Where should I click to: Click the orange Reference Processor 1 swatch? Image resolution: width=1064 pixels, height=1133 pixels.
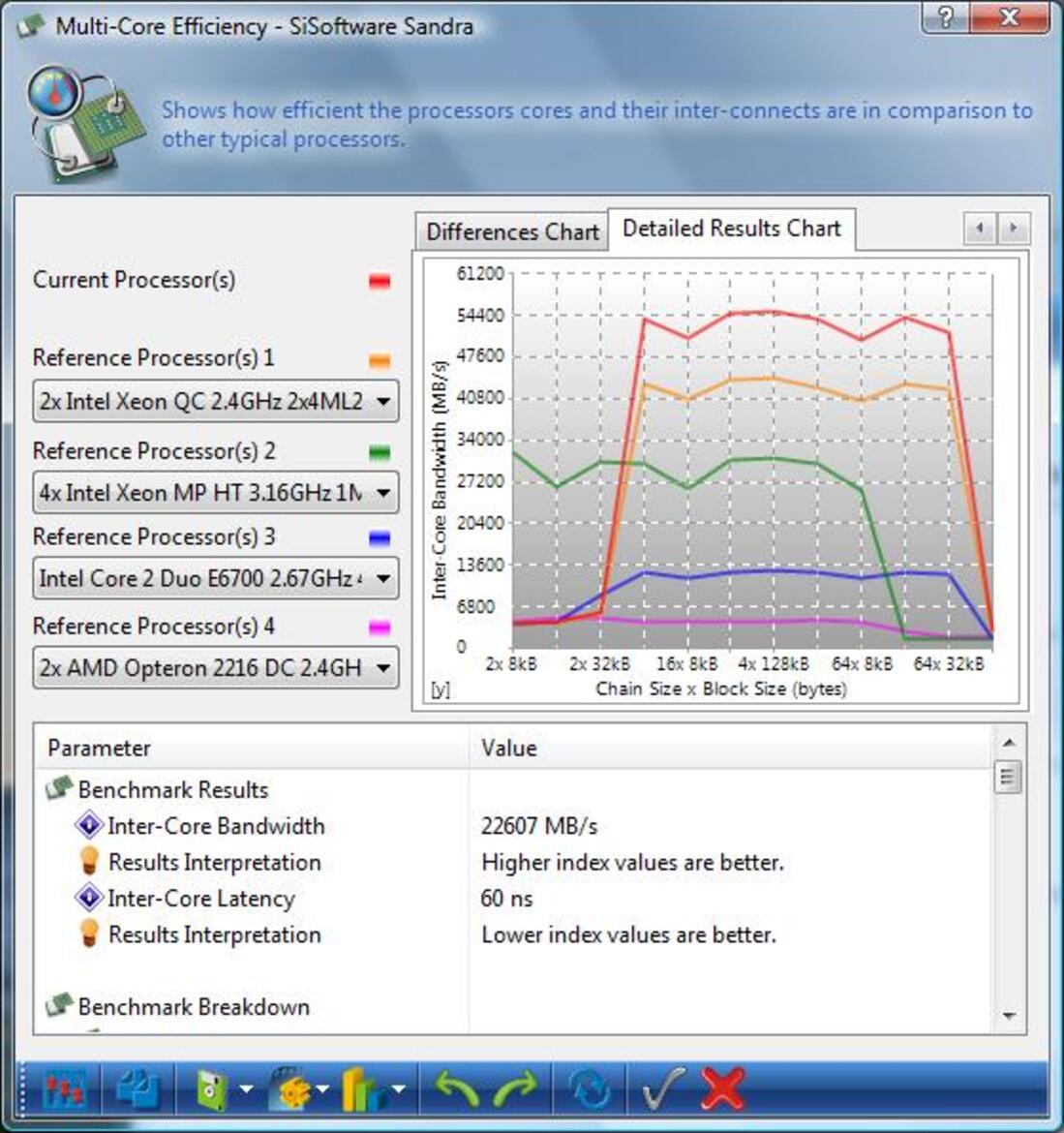click(380, 360)
